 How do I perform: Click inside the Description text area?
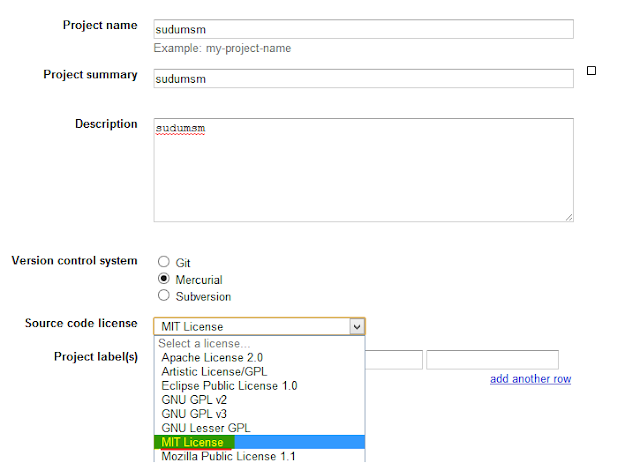(363, 170)
